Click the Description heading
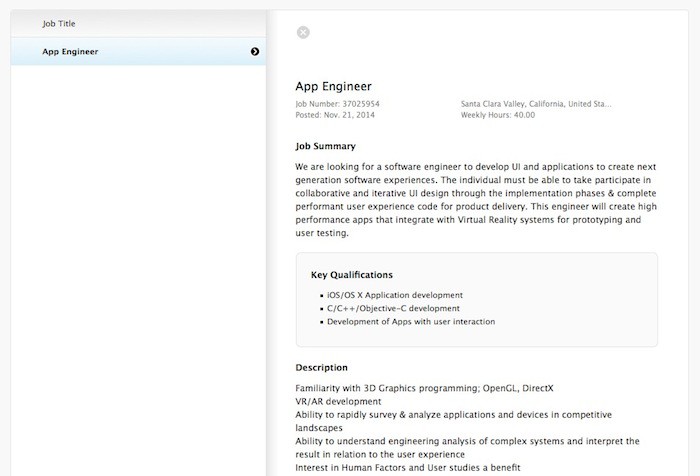The image size is (700, 476). 322,367
